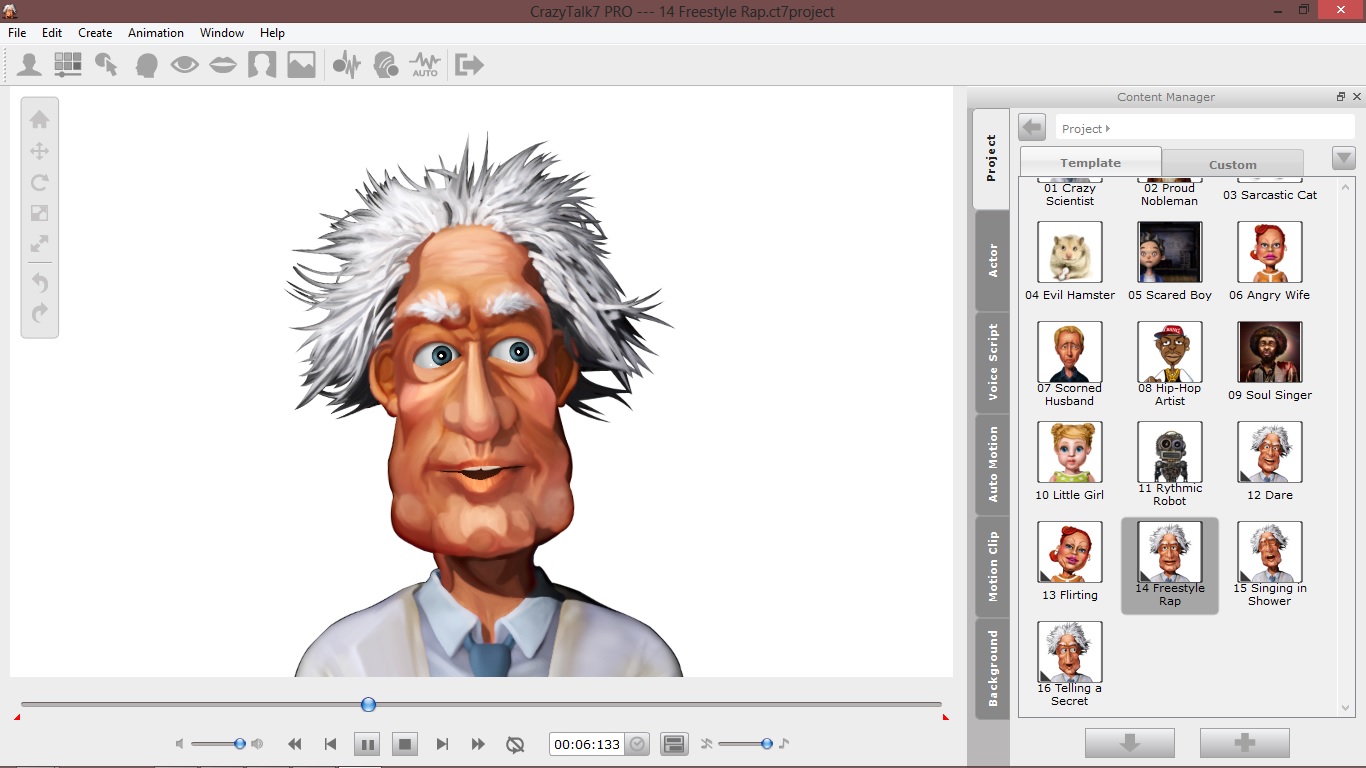This screenshot has width=1366, height=768.
Task: Click Home view icon in camera toolbar
Action: coord(39,120)
